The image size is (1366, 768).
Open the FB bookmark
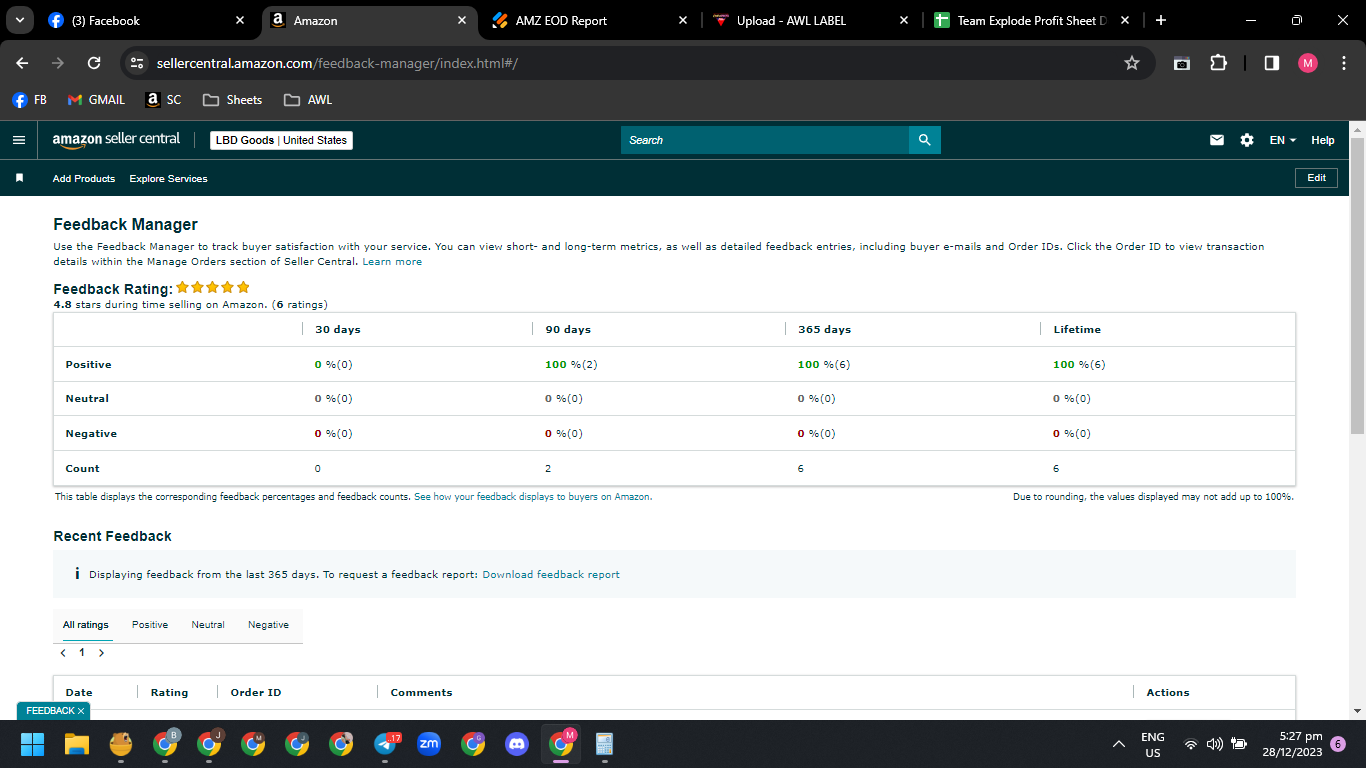point(29,100)
